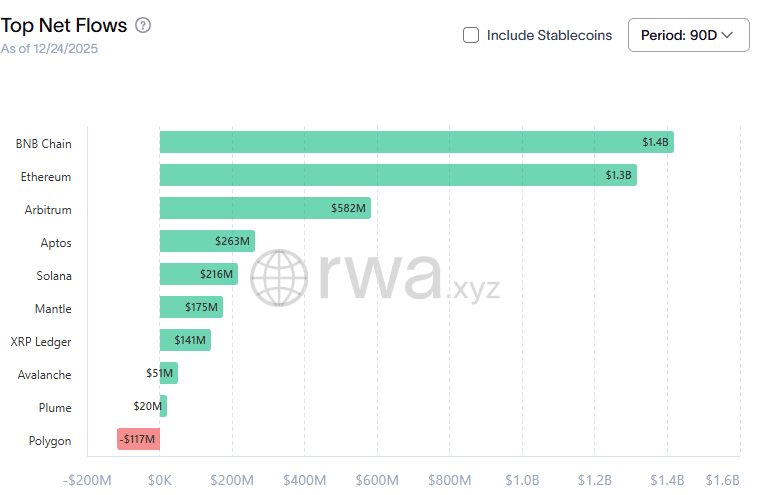Click the help icon beside Top Net Flows
The image size is (762, 495).
(x=143, y=25)
